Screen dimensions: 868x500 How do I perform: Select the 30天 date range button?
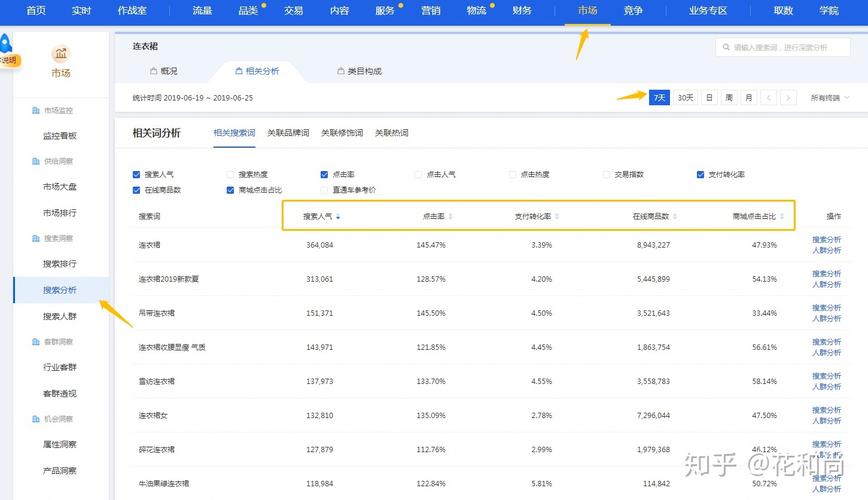685,97
